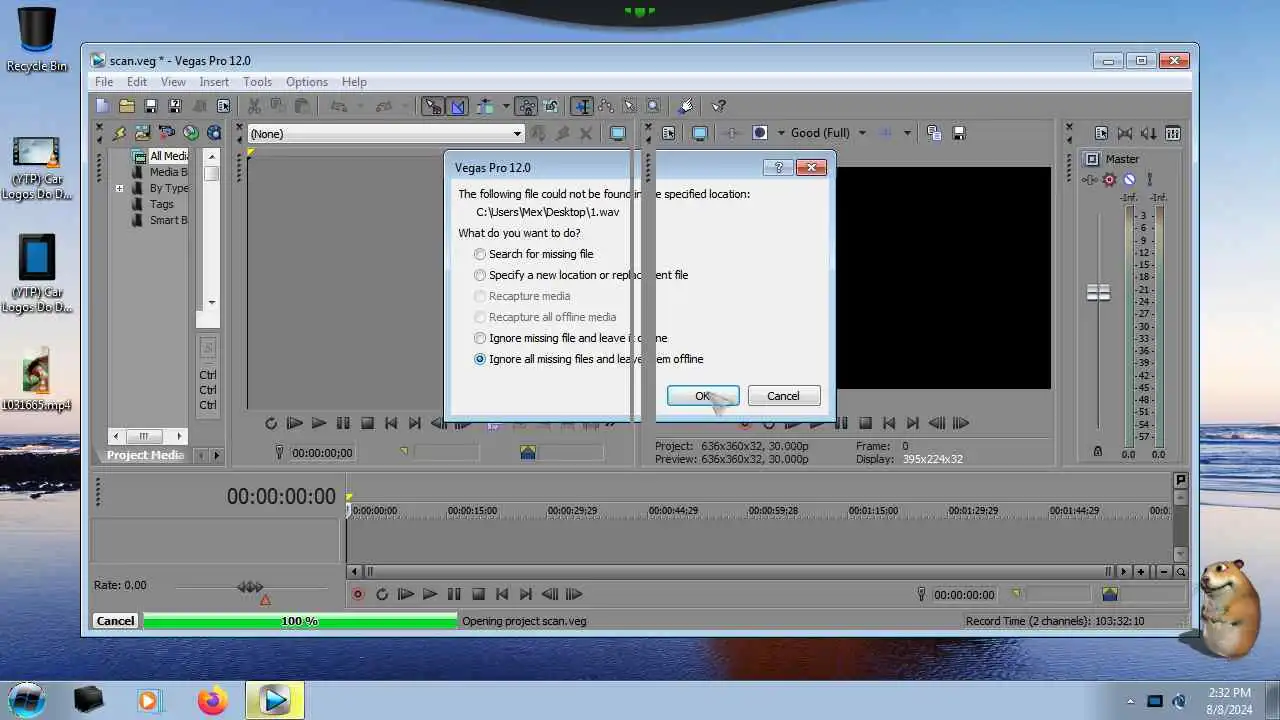Click Dim Output icon in master panel
The height and width of the screenshot is (720, 1280).
click(x=1149, y=133)
